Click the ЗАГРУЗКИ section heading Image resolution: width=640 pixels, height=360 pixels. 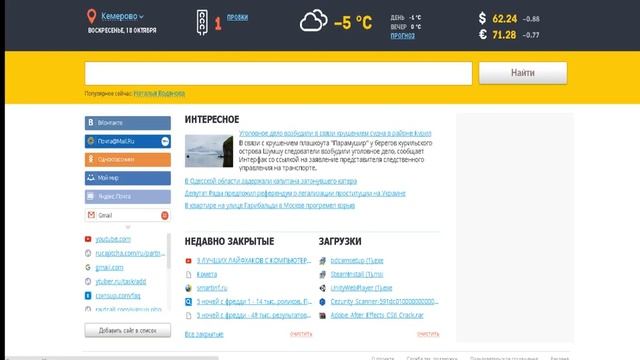point(340,241)
